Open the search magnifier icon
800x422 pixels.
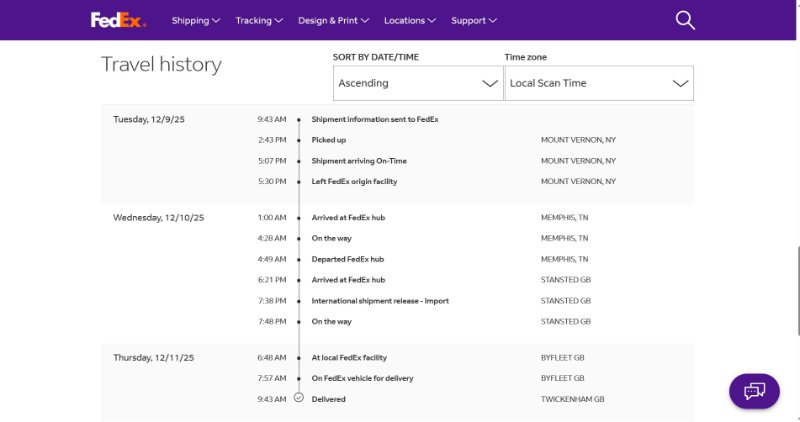[x=685, y=20]
